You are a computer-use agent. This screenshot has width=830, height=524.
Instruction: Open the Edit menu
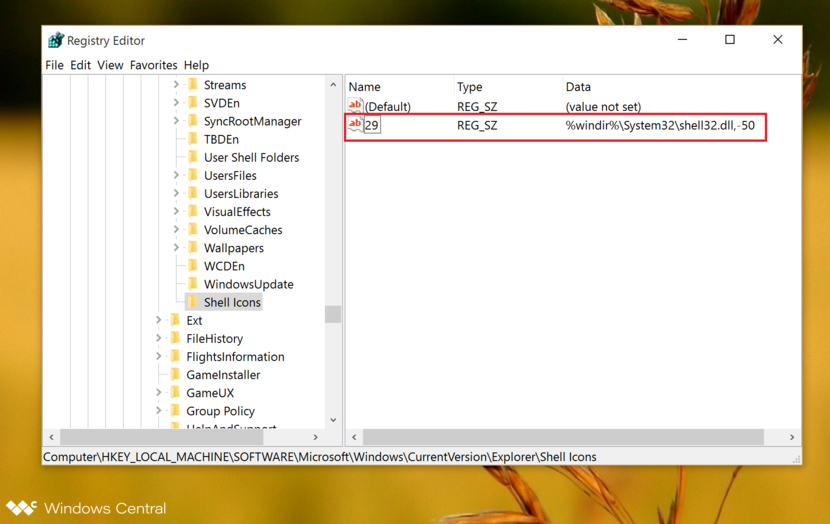80,65
